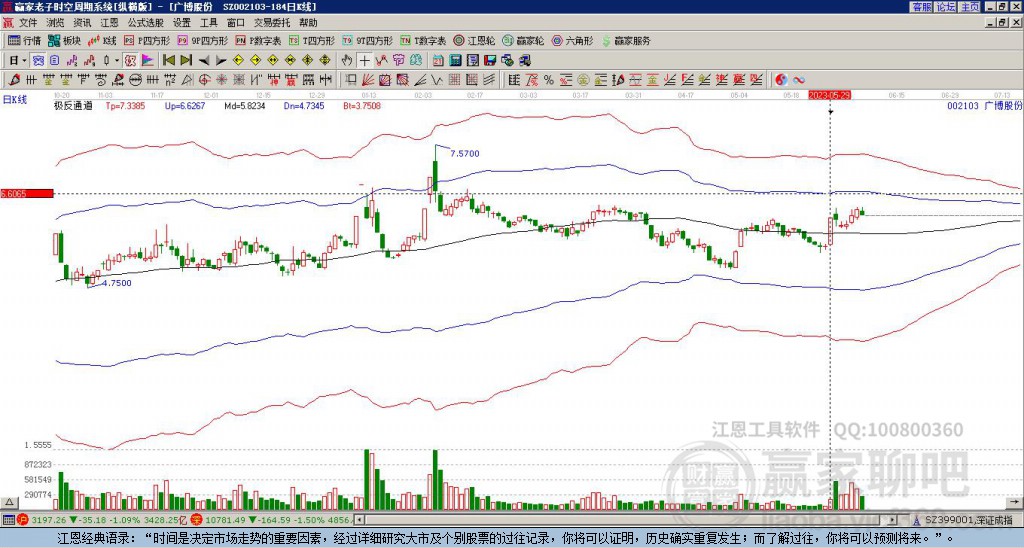Click the save floppy-disk icon
The image size is (1024, 548).
tap(490, 60)
